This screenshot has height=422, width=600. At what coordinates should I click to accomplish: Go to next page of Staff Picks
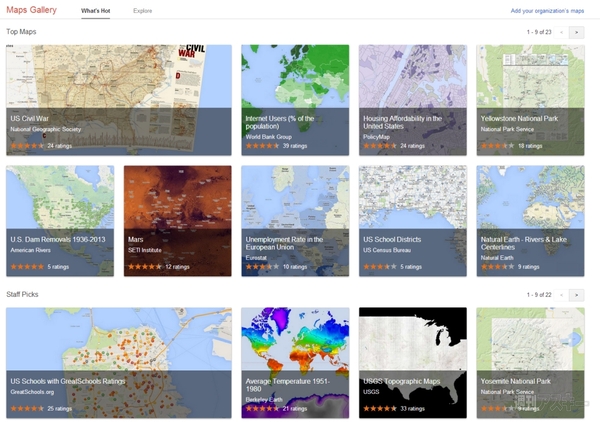[576, 295]
